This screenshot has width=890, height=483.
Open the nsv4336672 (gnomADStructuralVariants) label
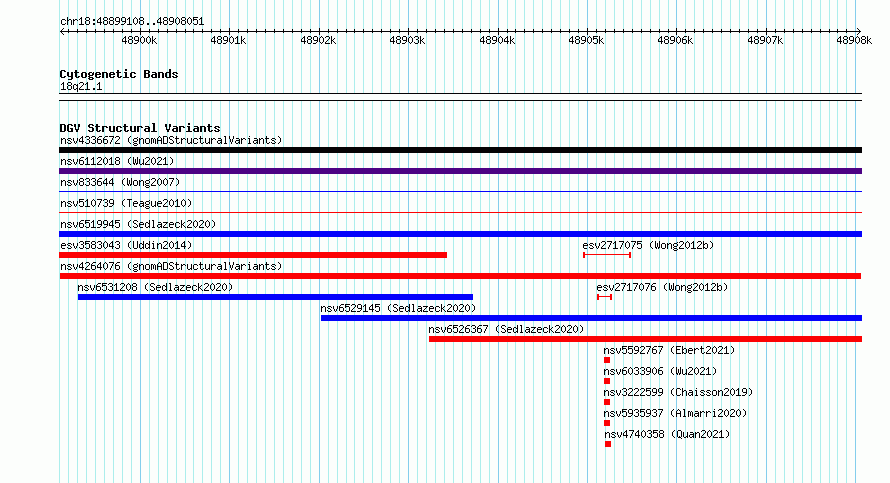[171, 140]
